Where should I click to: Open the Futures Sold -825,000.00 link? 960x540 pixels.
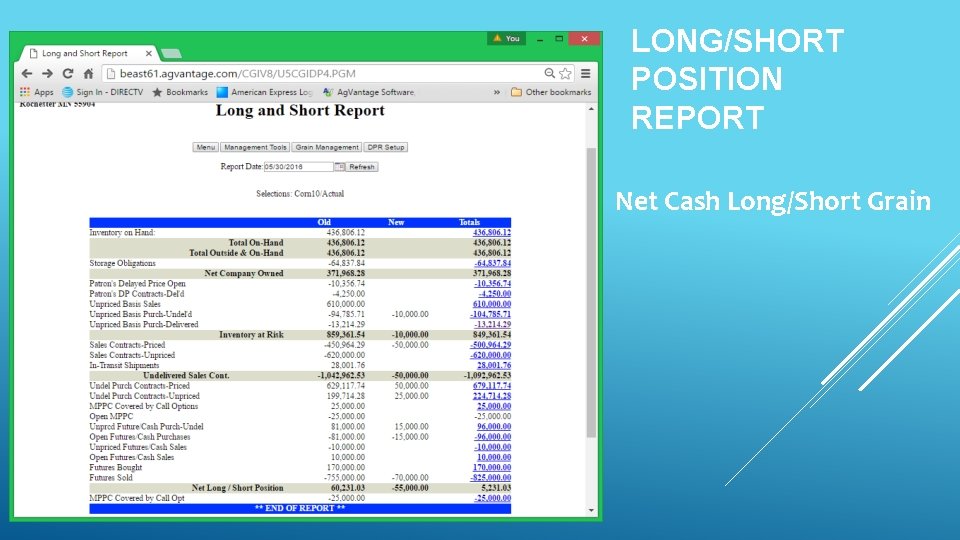click(x=490, y=478)
